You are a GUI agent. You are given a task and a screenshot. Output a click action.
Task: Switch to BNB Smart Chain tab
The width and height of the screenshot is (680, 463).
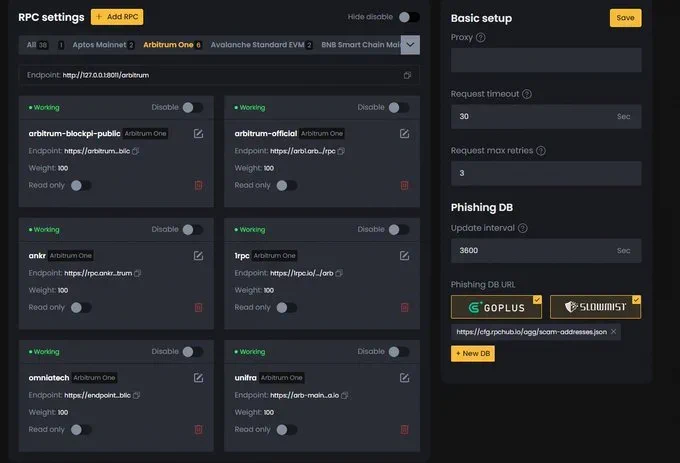(x=360, y=45)
